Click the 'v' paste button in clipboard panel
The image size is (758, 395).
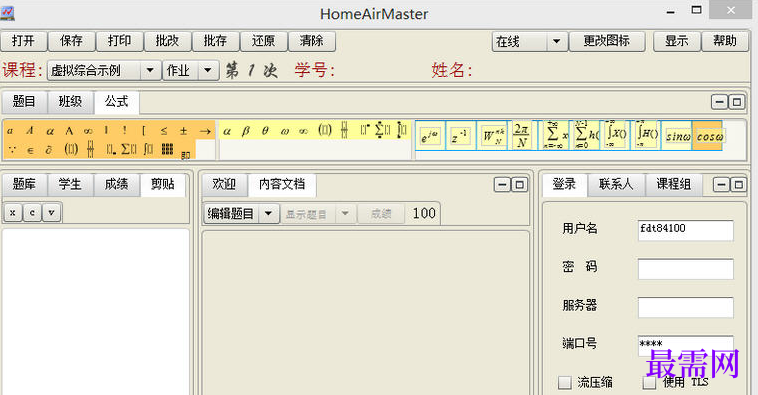click(x=52, y=212)
